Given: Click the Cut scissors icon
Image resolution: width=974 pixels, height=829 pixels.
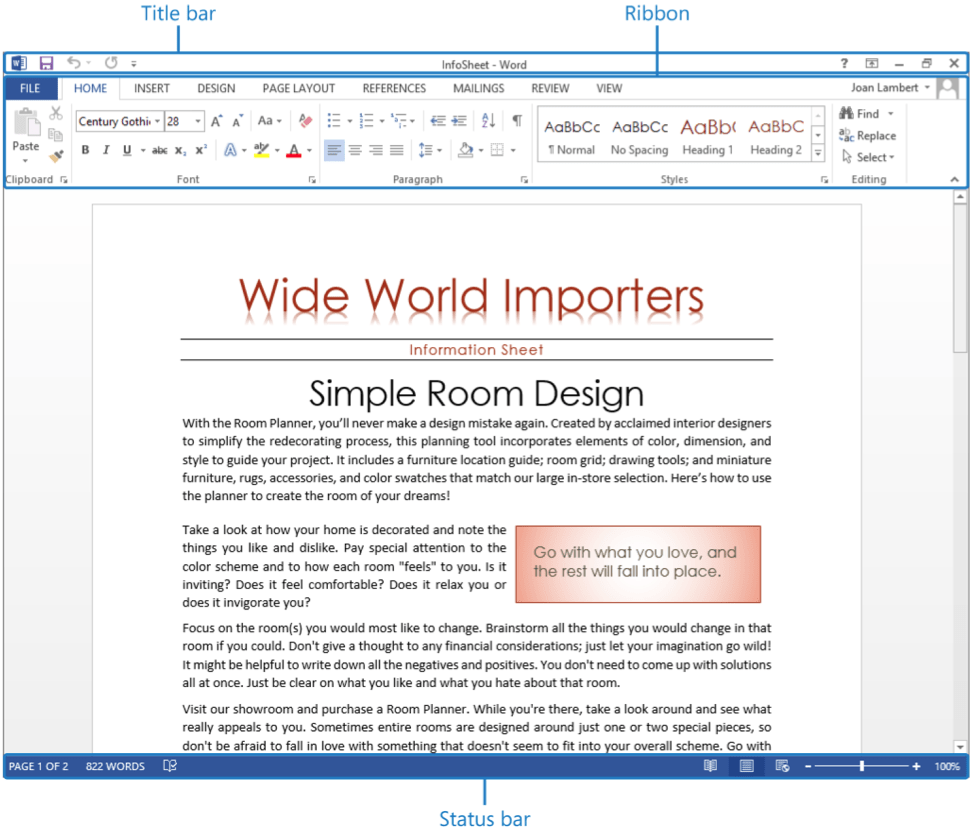Looking at the screenshot, I should (56, 113).
